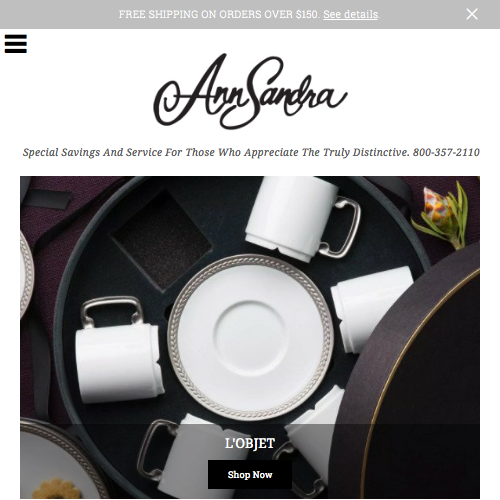Click the free shipping announcement text
This screenshot has width=500, height=500.
coord(219,14)
